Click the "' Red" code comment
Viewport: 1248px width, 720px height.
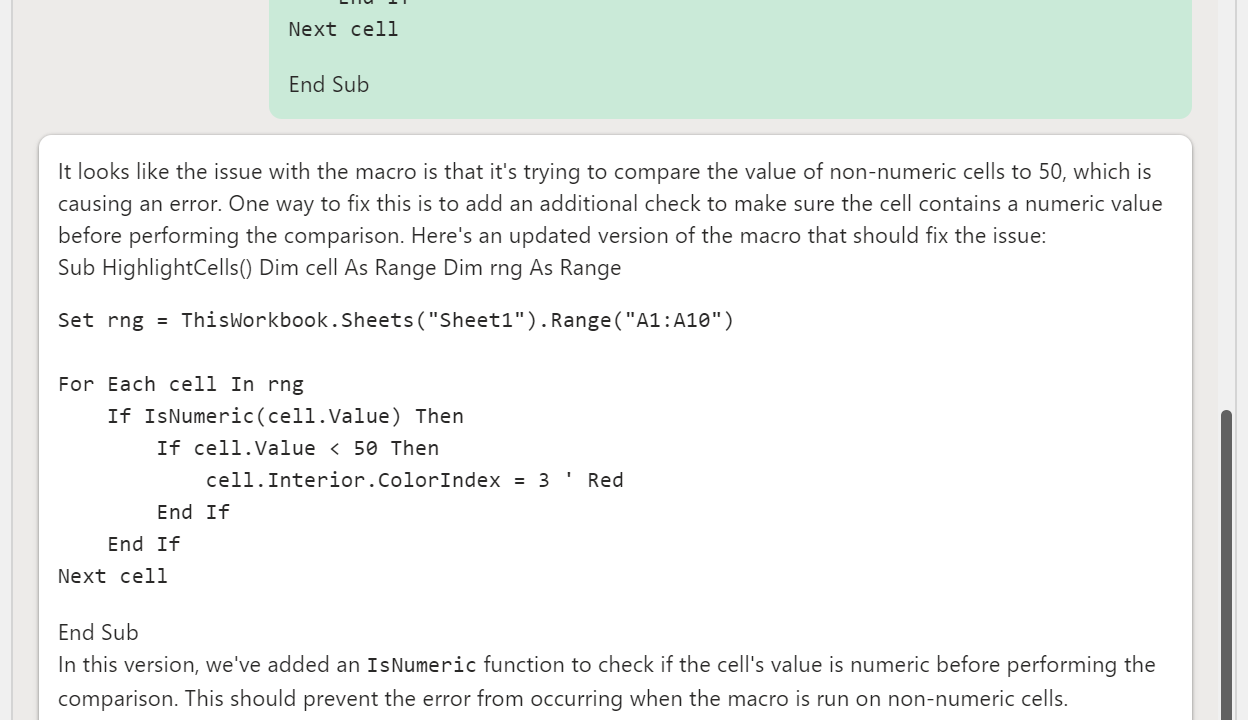(x=594, y=480)
